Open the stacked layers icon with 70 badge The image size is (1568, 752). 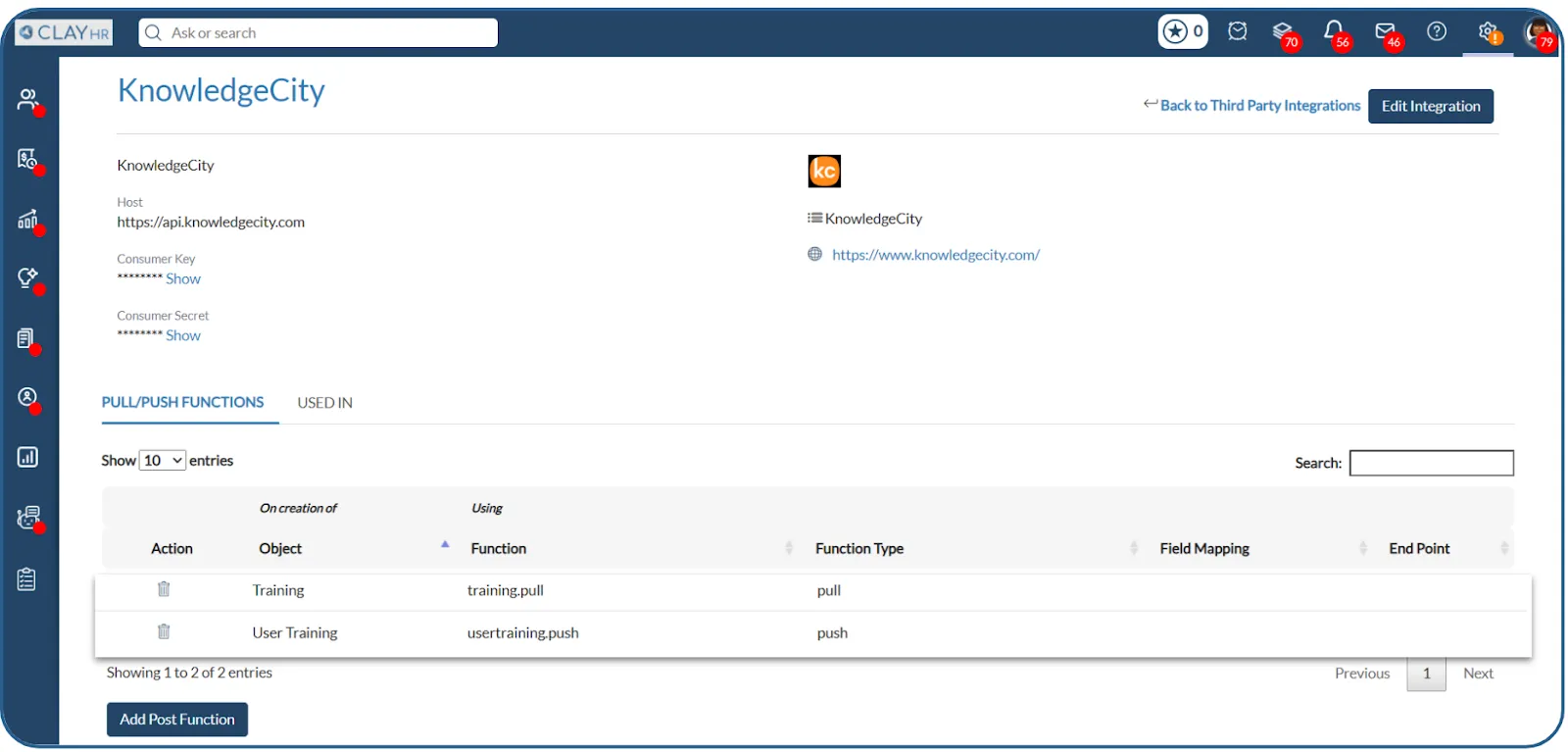(1285, 33)
